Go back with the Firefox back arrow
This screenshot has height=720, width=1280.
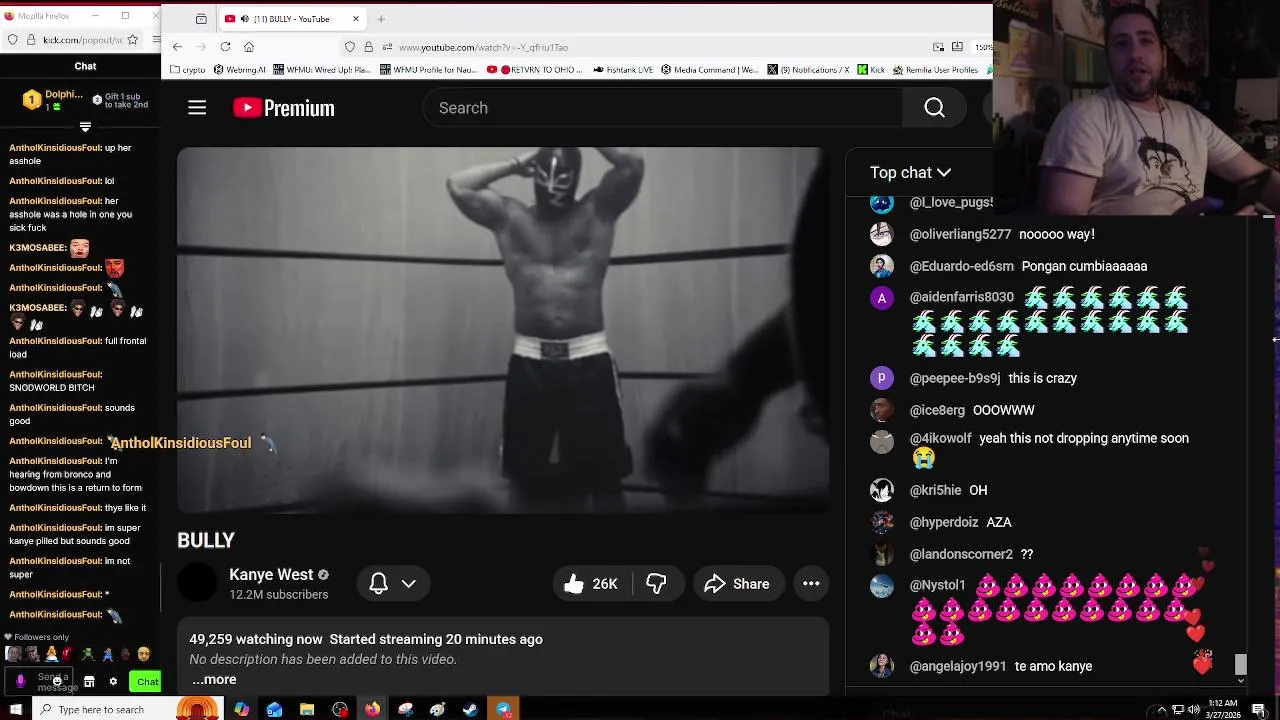click(177, 47)
